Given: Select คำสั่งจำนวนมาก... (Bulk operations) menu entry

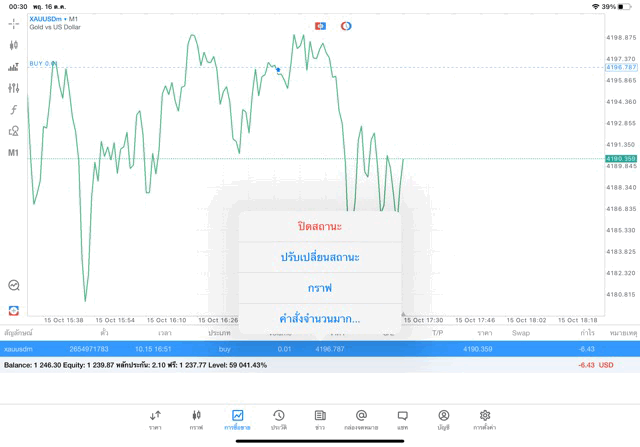Looking at the screenshot, I should 320,319.
